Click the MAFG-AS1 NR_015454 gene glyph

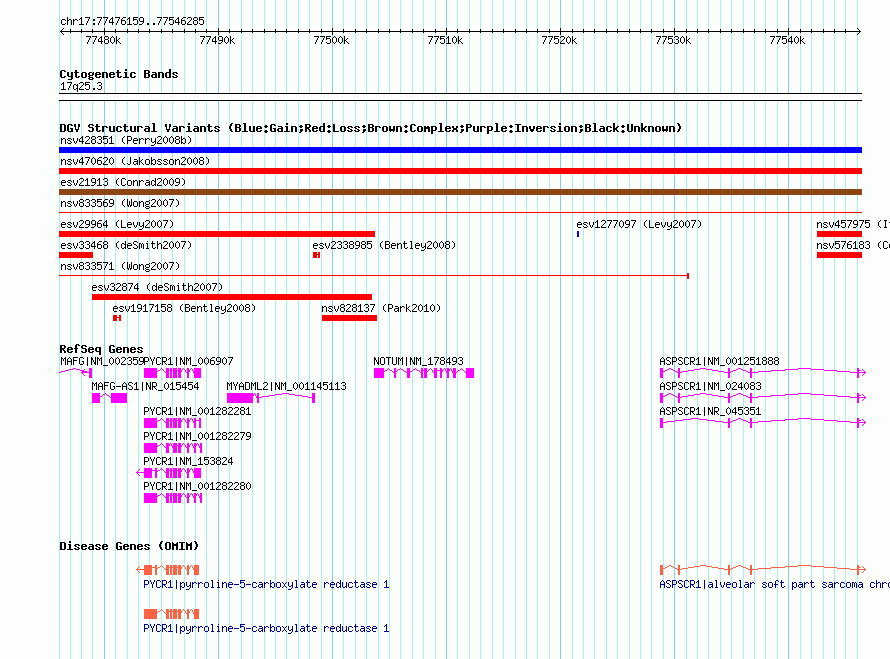pos(110,398)
